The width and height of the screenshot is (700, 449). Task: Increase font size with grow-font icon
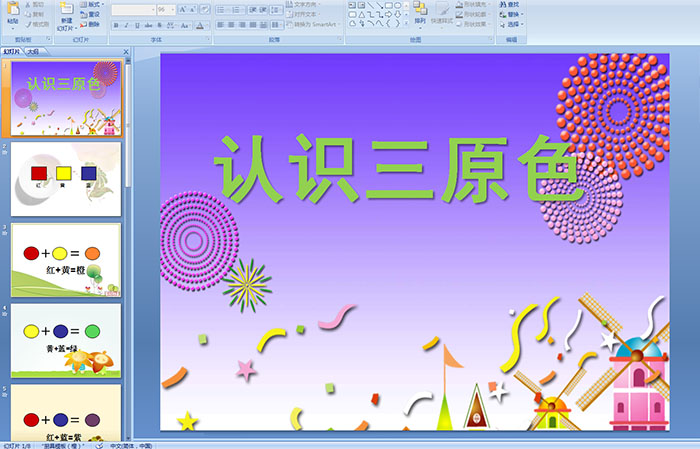click(x=183, y=9)
